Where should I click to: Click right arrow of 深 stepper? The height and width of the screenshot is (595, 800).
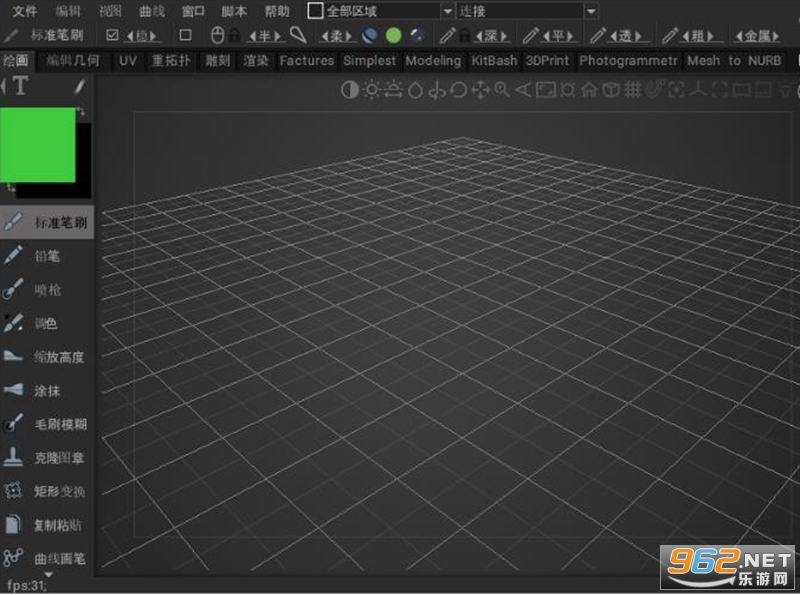504,36
